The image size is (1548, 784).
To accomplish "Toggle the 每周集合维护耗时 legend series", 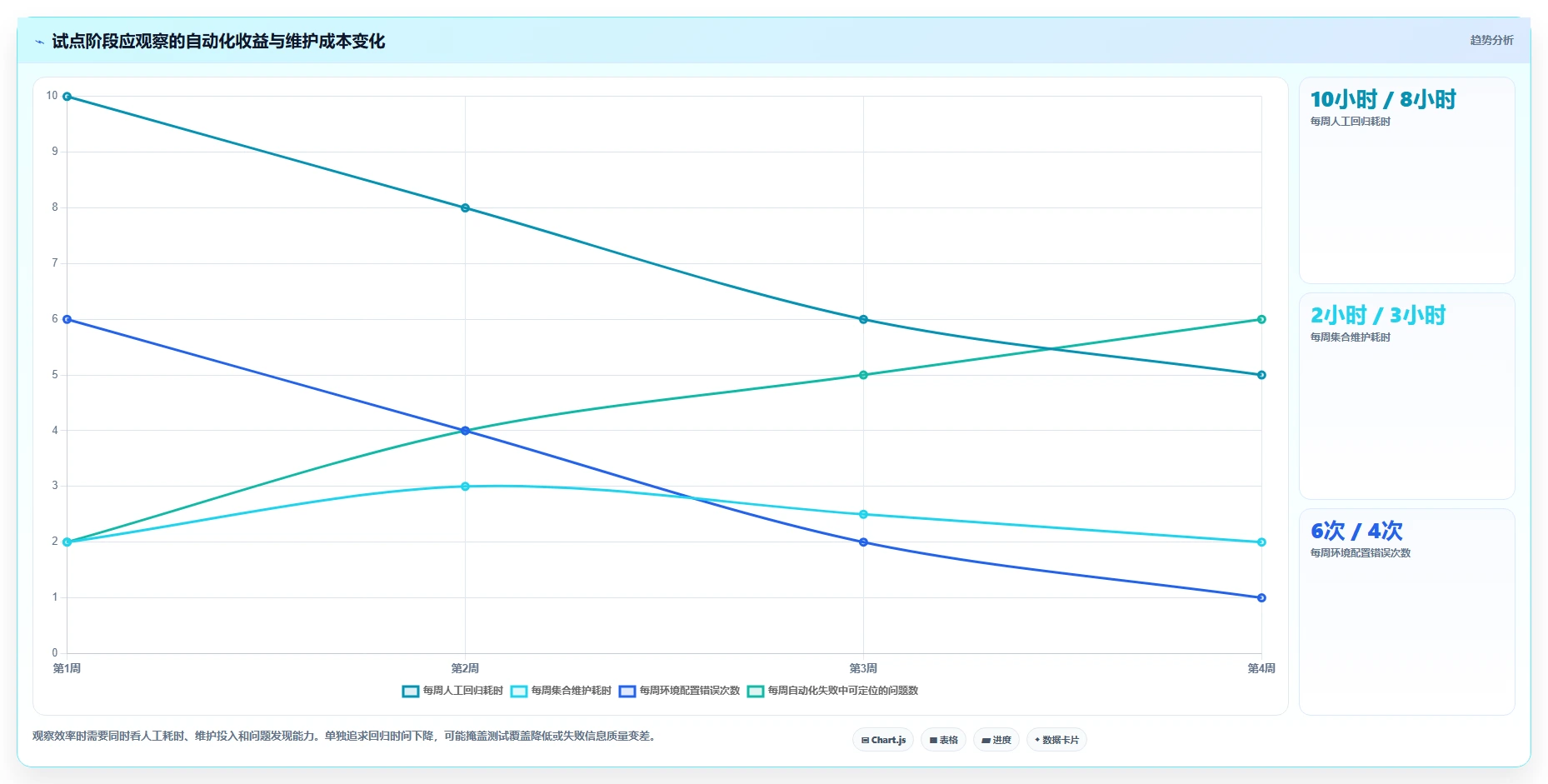I will (x=561, y=691).
